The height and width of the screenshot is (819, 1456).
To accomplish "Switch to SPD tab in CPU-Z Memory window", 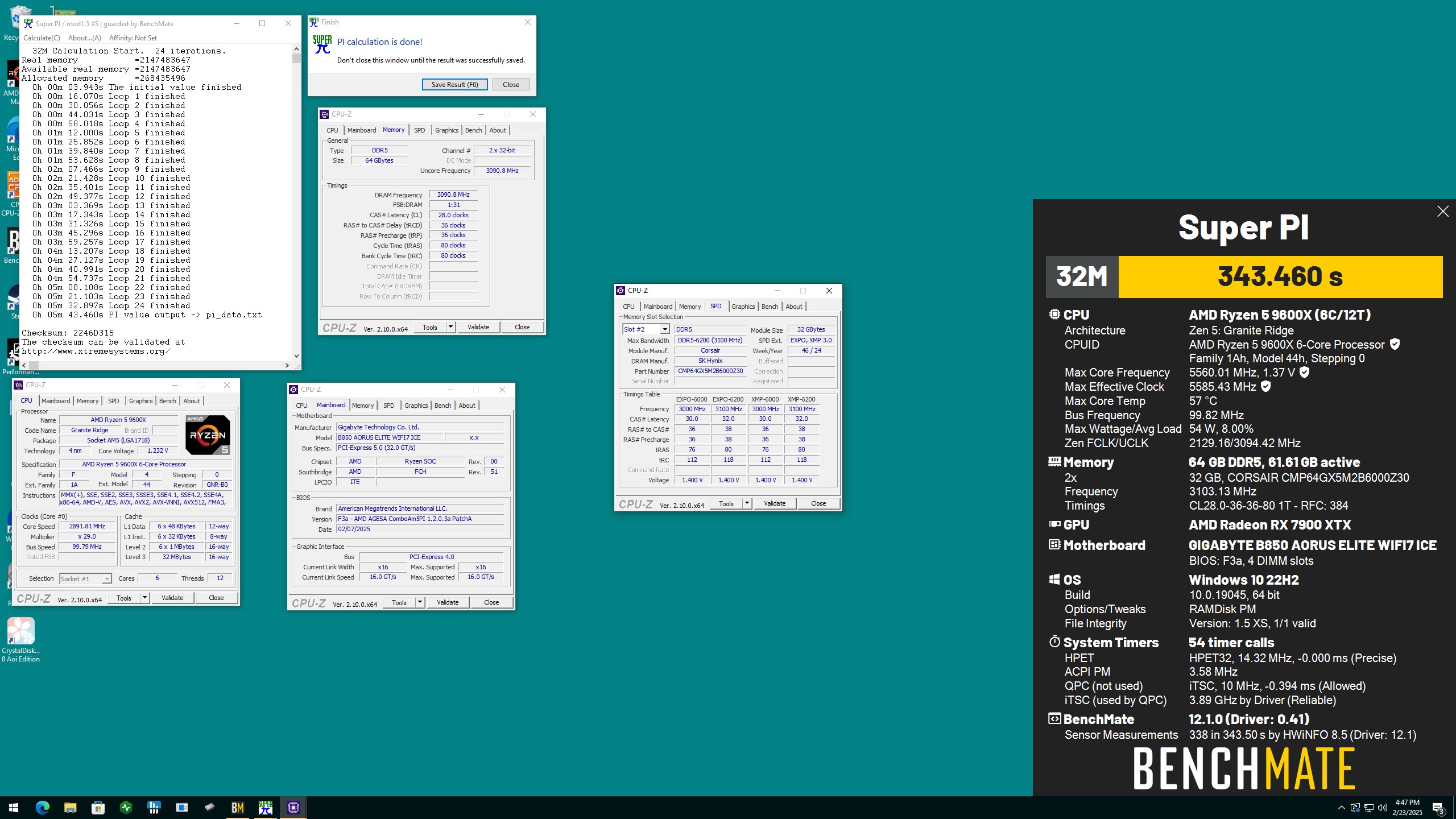I will 419,130.
